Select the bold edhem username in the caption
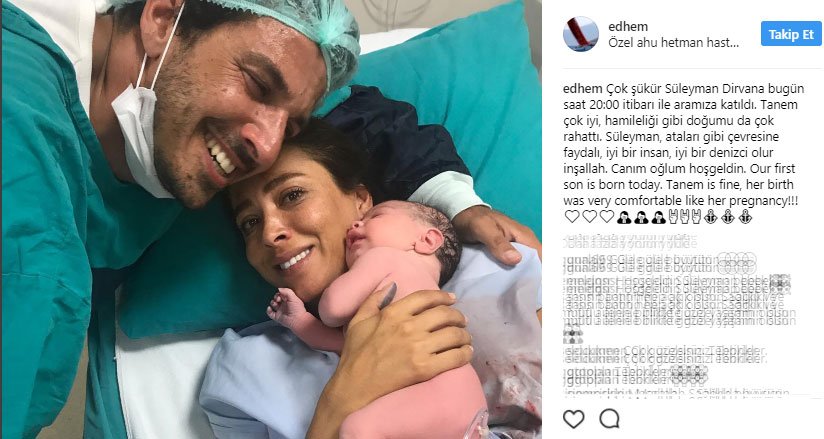 pos(583,88)
